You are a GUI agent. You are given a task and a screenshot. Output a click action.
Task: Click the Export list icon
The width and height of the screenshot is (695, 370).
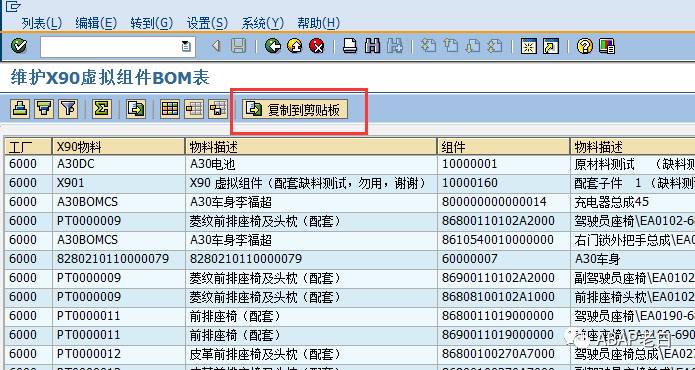[x=136, y=109]
